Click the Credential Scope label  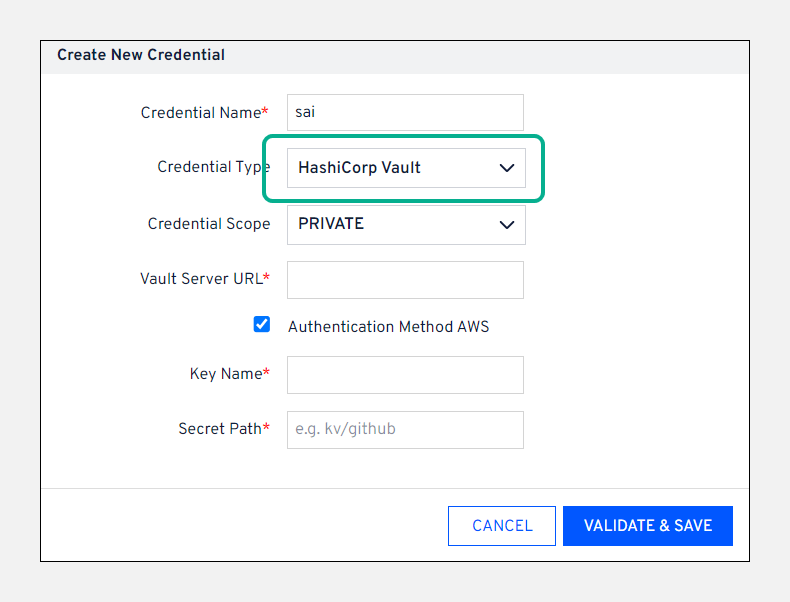(x=209, y=224)
